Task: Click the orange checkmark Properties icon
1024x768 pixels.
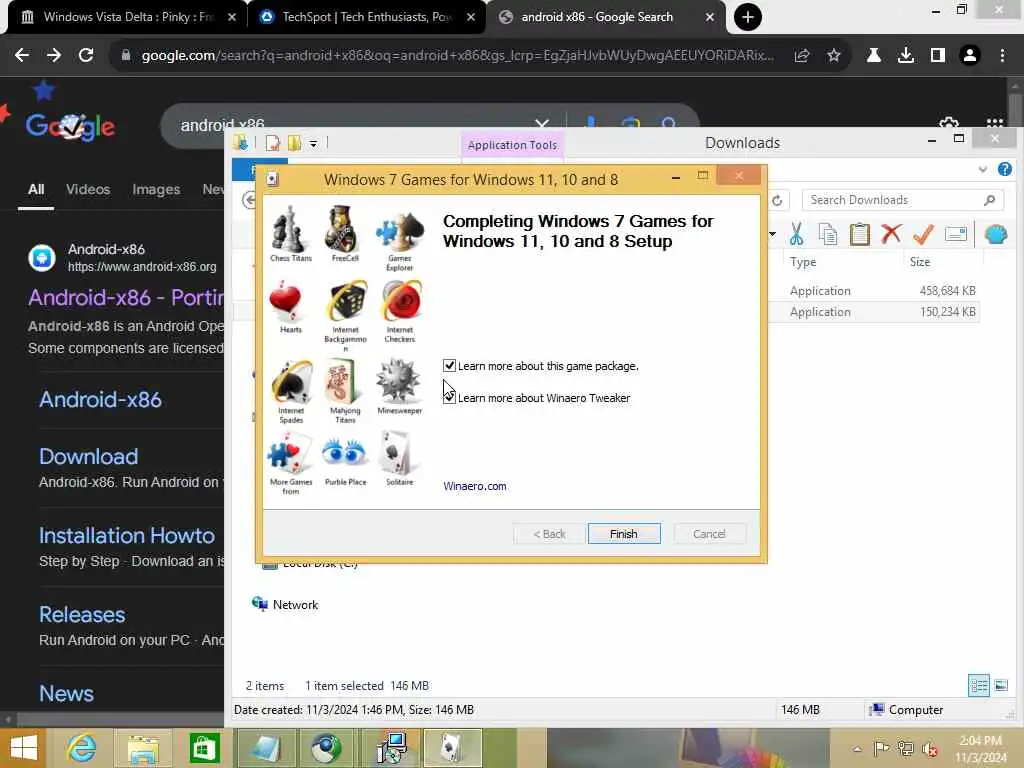Action: click(x=923, y=234)
